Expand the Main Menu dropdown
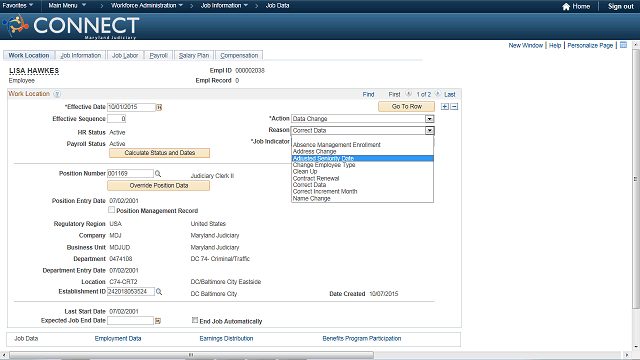This screenshot has width=640, height=360. pos(67,6)
